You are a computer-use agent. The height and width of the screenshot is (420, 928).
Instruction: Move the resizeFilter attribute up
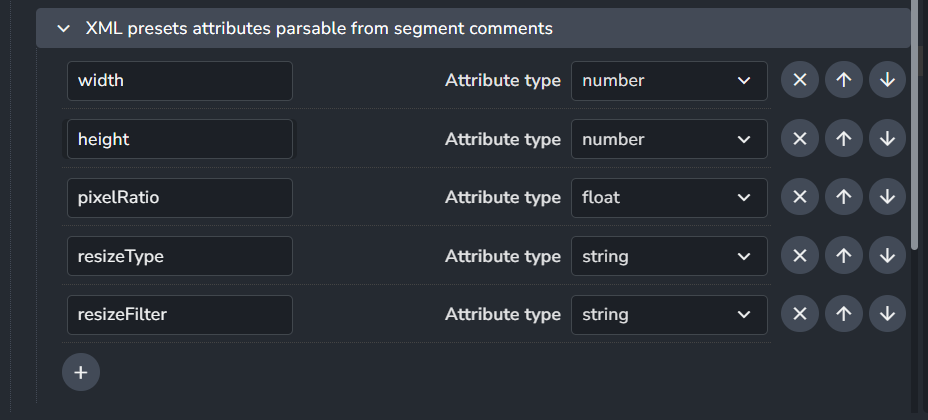pyautogui.click(x=843, y=314)
